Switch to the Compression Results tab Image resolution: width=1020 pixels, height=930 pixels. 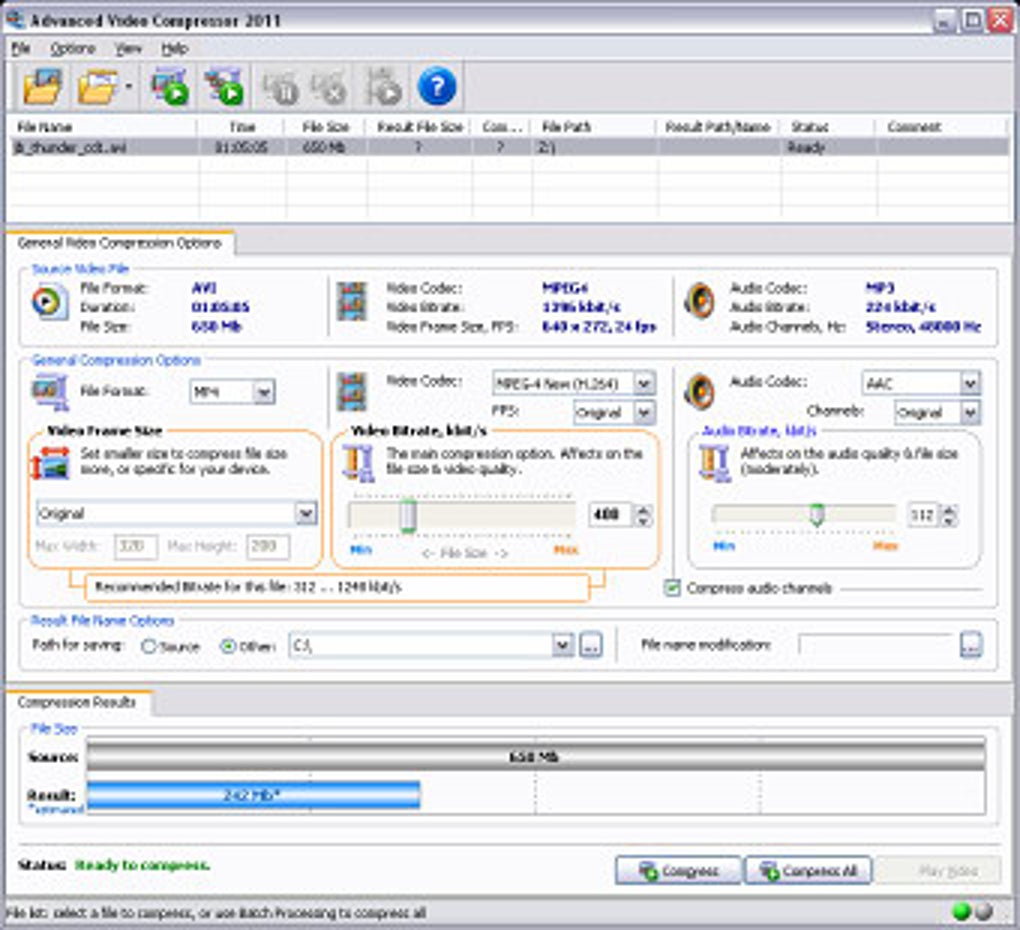[x=77, y=703]
